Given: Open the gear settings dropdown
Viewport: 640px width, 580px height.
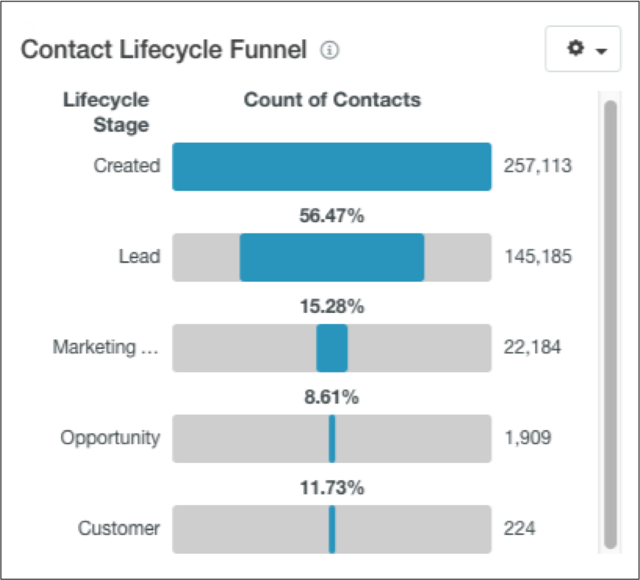Looking at the screenshot, I should coord(583,49).
